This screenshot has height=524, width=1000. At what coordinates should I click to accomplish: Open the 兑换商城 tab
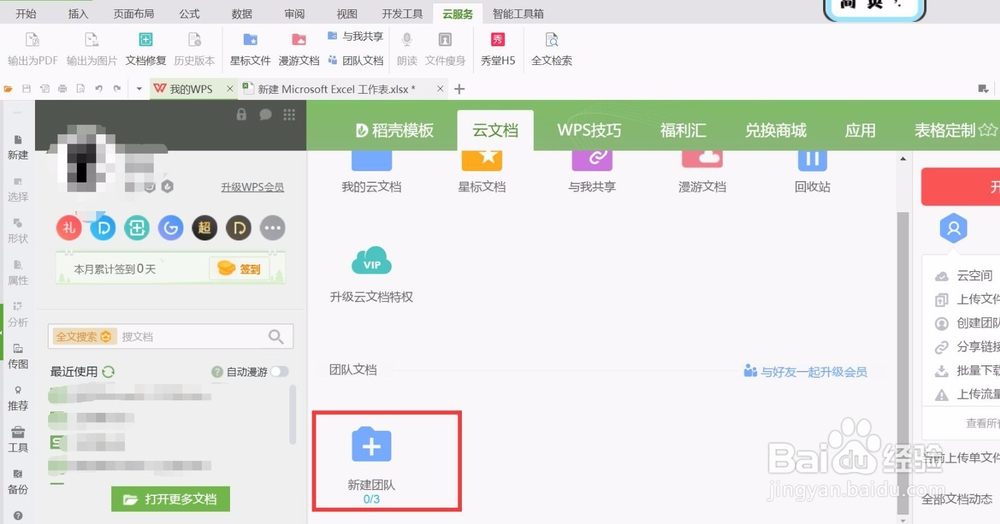point(776,130)
